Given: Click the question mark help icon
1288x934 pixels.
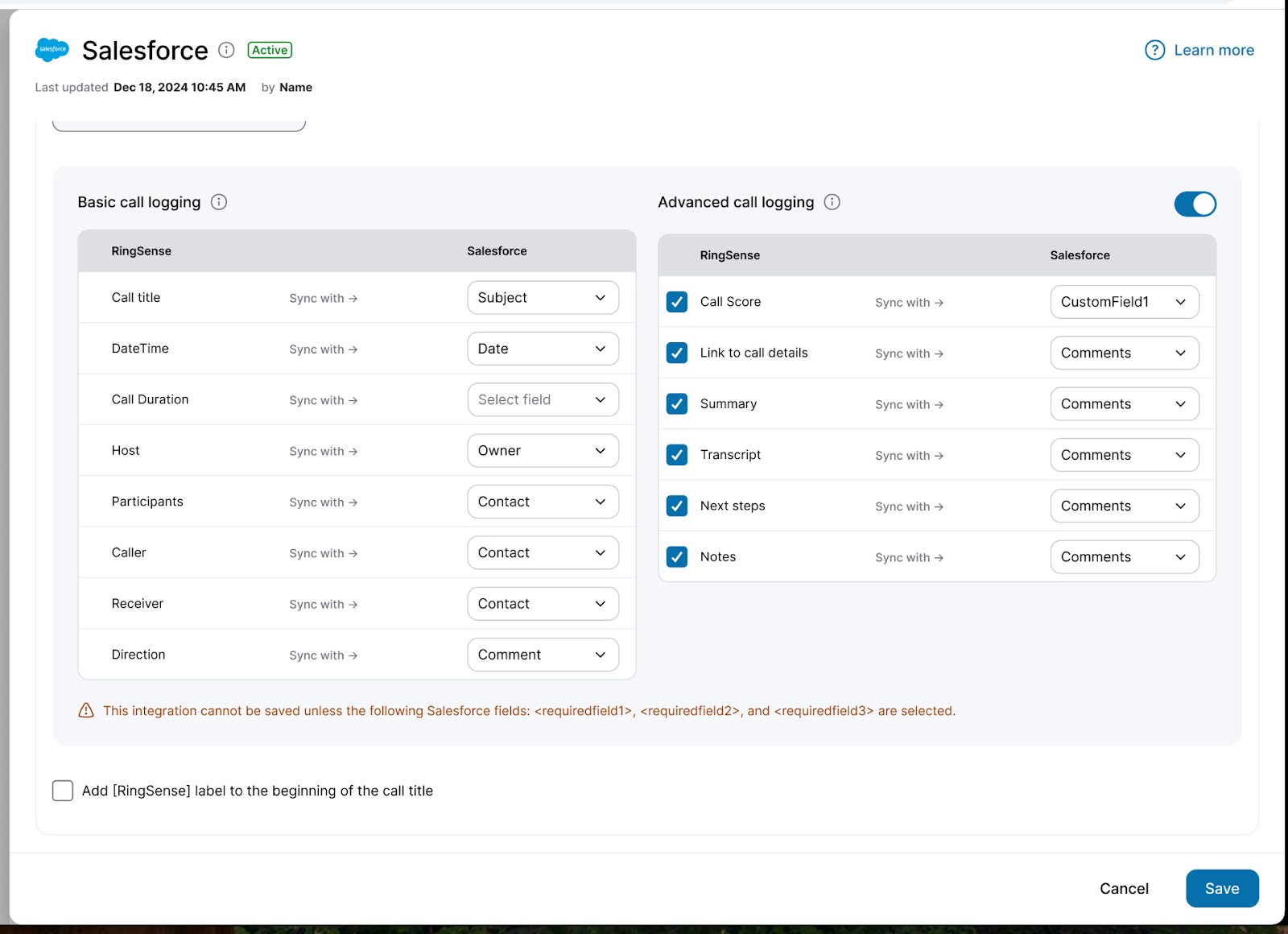Looking at the screenshot, I should [x=1154, y=50].
